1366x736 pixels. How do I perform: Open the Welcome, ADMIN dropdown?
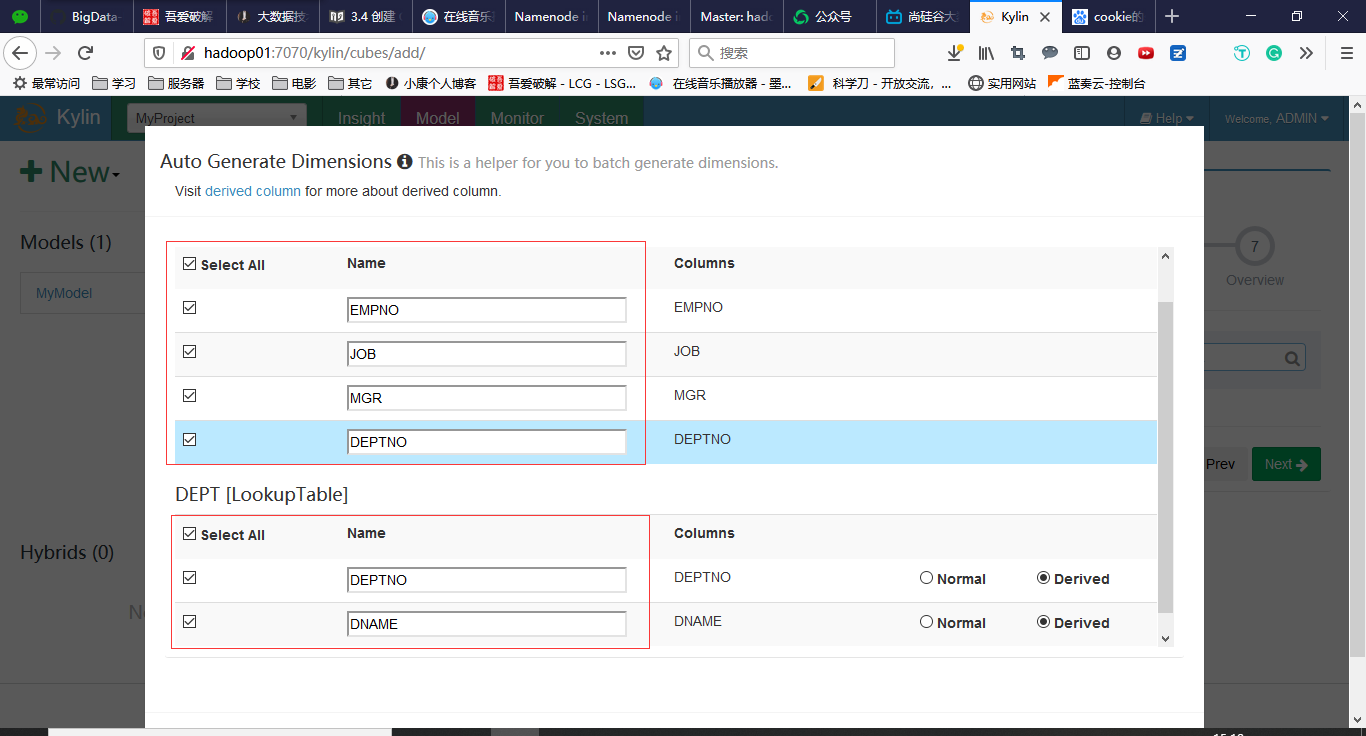(1277, 118)
